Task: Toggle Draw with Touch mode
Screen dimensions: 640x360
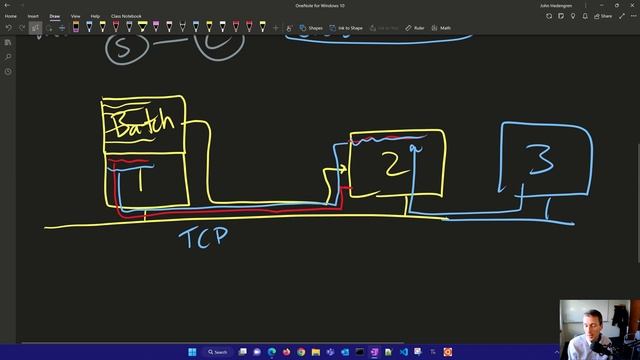Action: (289, 28)
